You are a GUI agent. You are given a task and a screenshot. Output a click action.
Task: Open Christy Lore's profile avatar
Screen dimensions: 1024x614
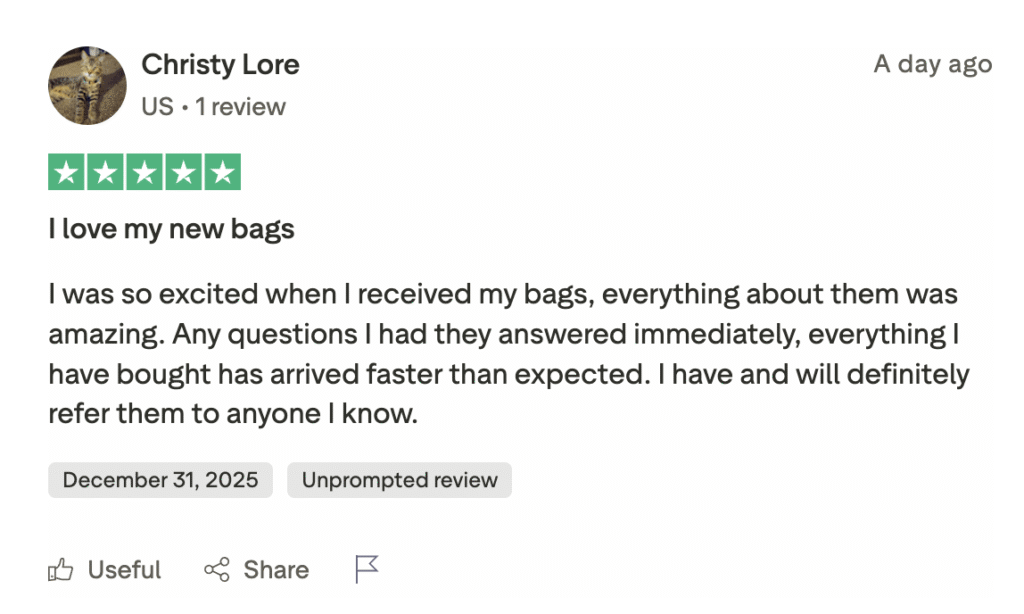(87, 85)
